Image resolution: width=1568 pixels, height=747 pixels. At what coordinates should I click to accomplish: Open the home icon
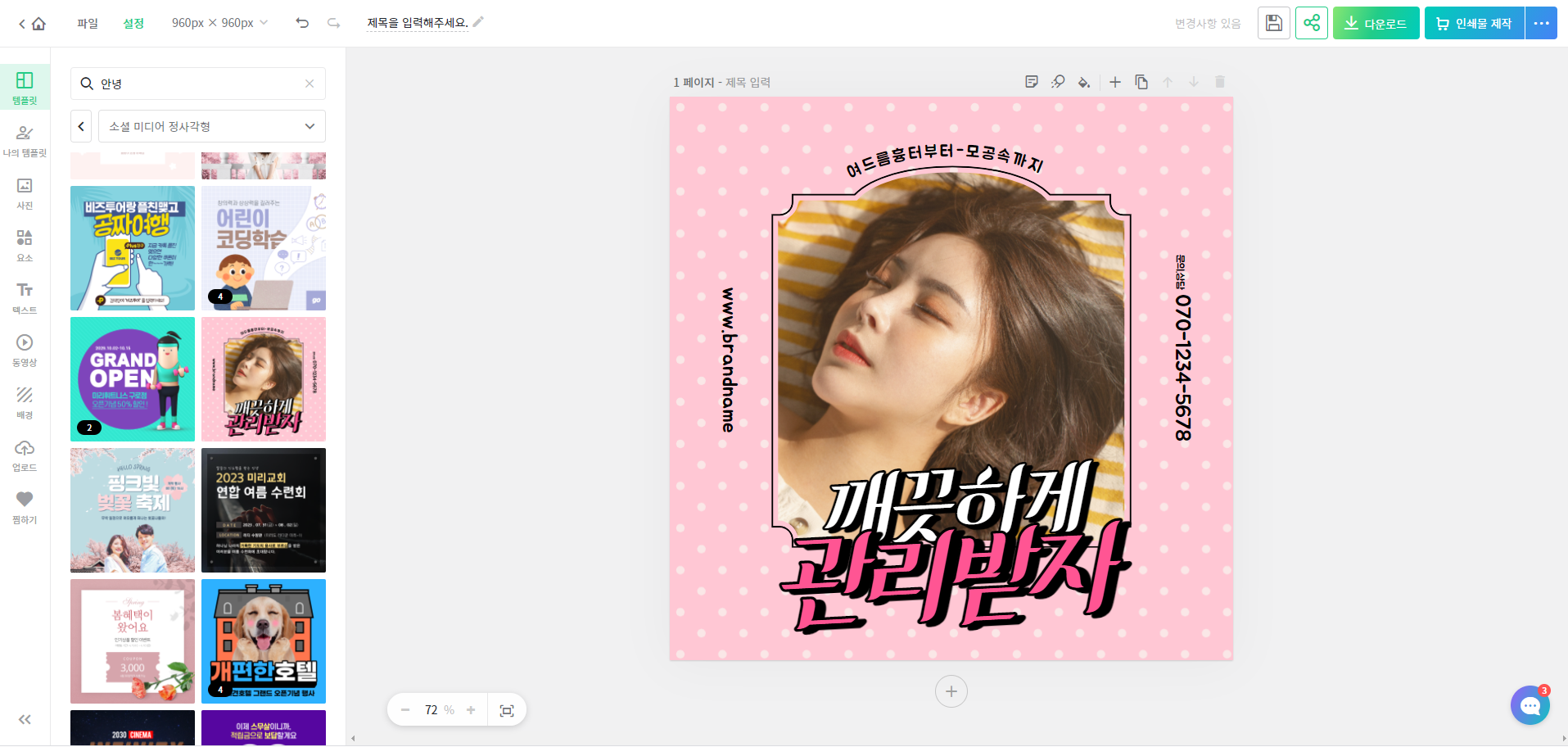pos(38,24)
